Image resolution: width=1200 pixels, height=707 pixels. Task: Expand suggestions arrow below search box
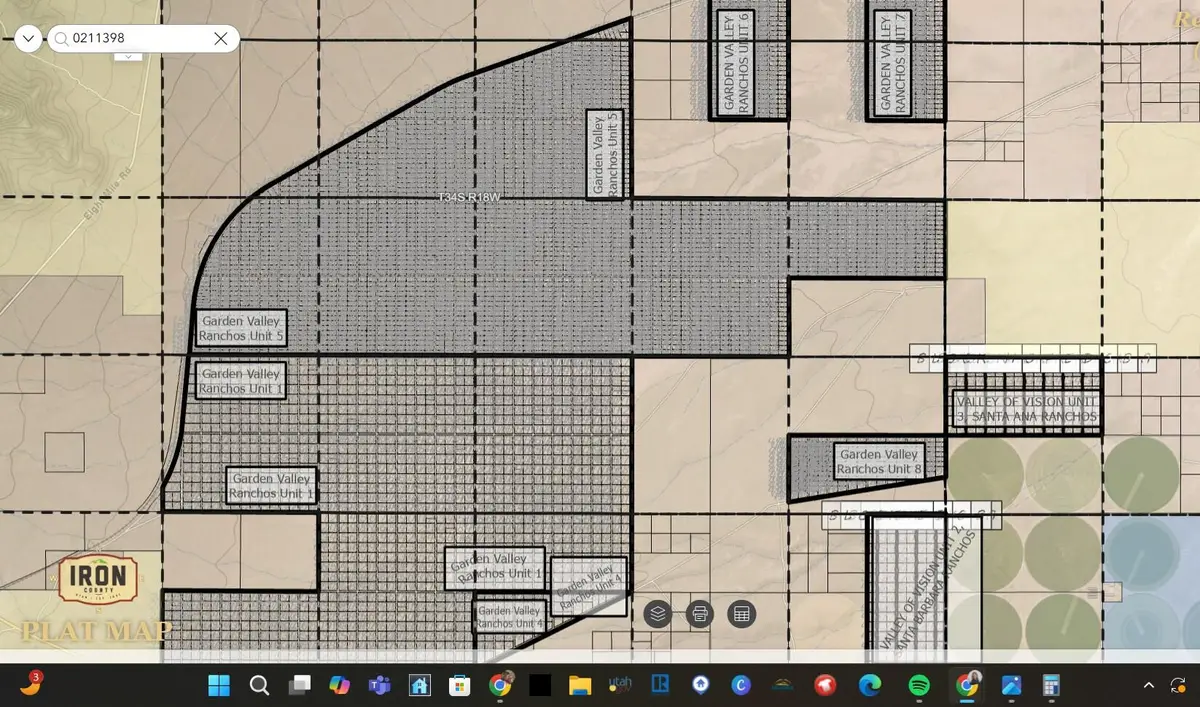129,58
